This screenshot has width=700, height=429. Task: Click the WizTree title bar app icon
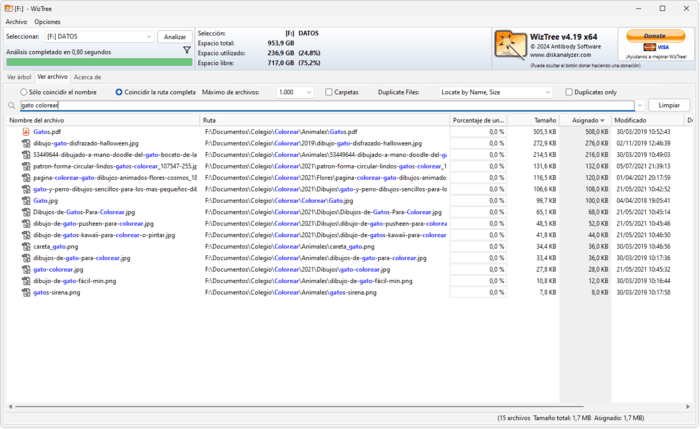tap(10, 8)
